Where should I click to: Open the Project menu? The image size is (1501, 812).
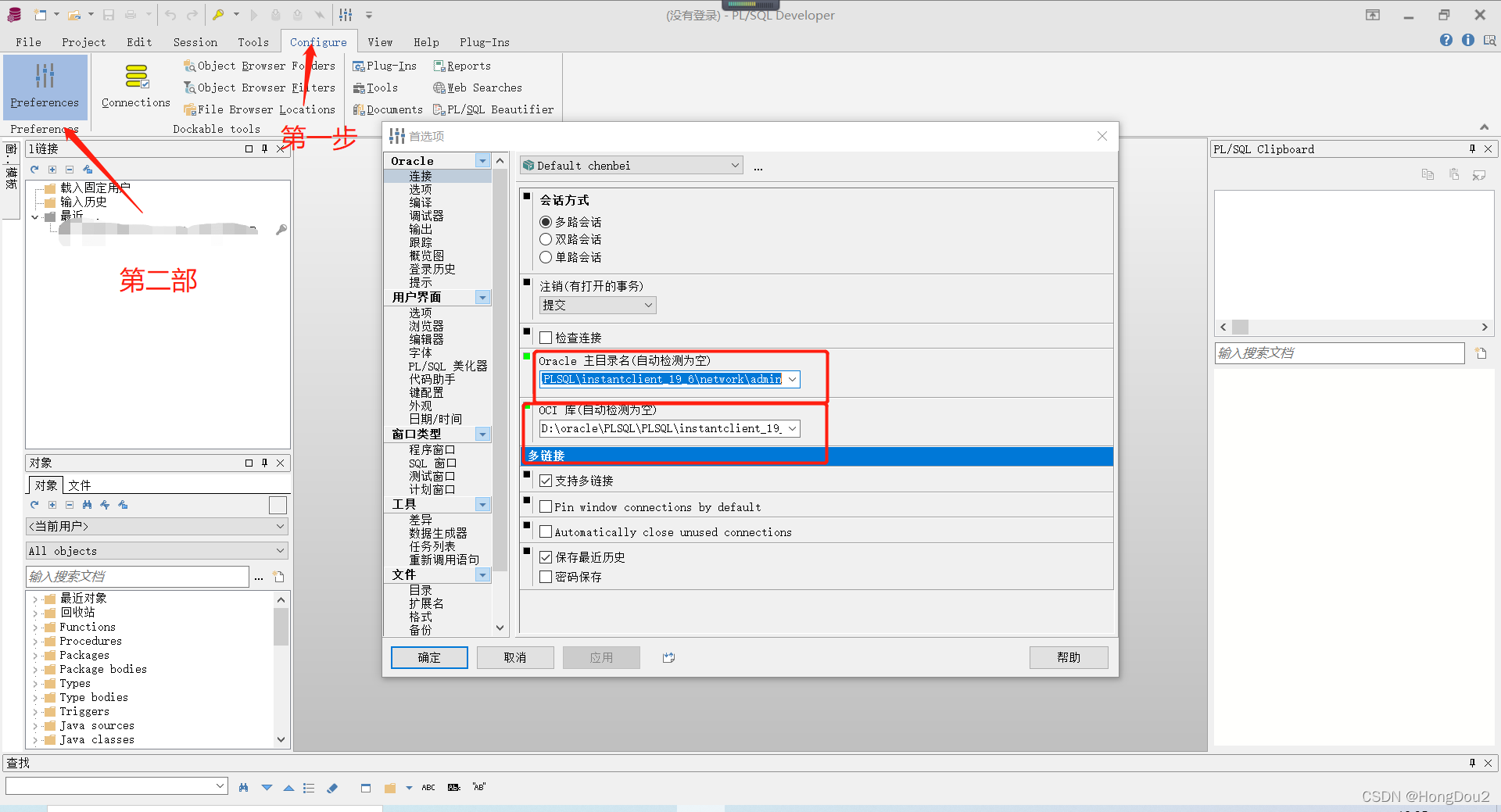84,42
